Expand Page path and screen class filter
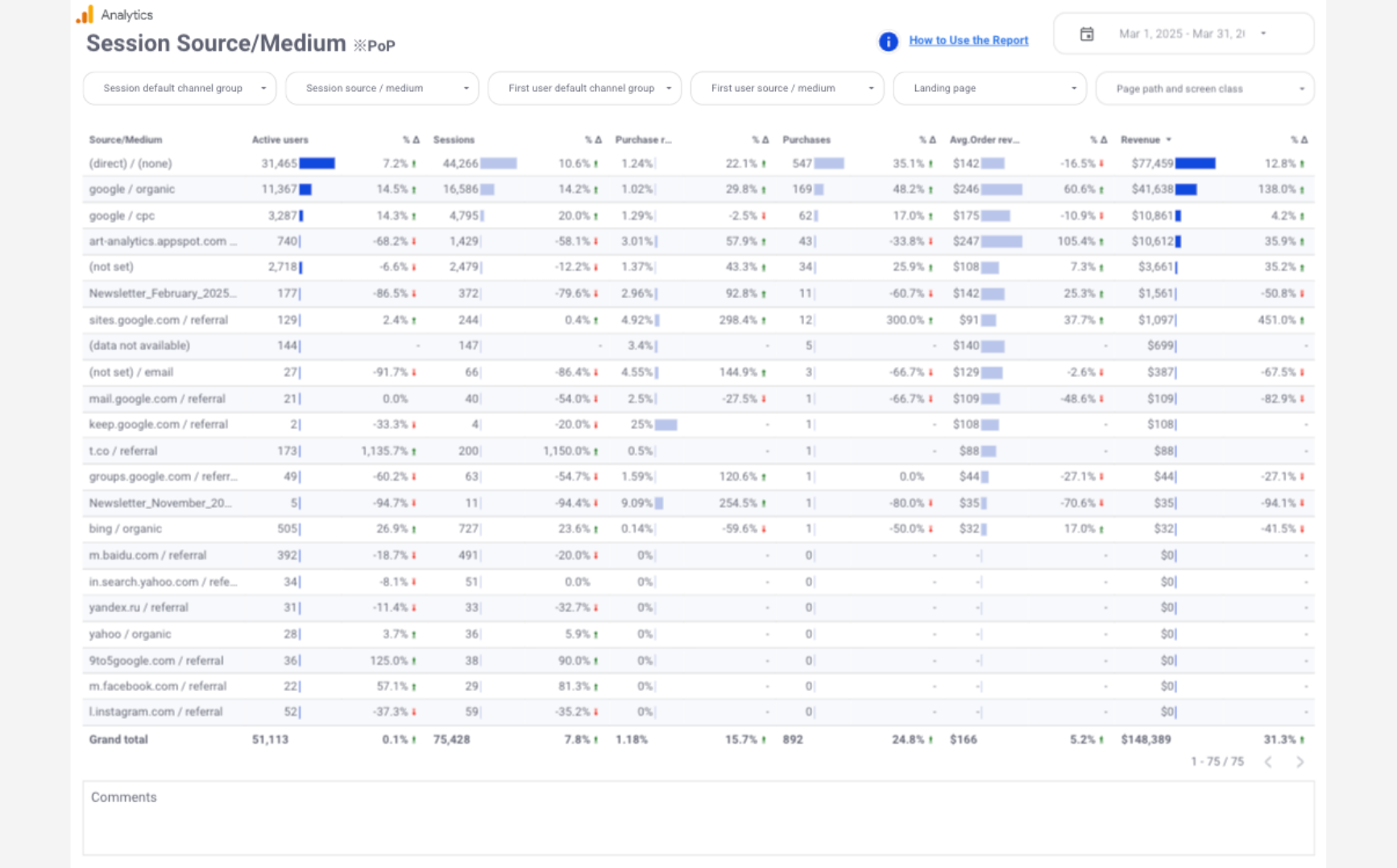Screen dimensions: 1397x868 1204,89
